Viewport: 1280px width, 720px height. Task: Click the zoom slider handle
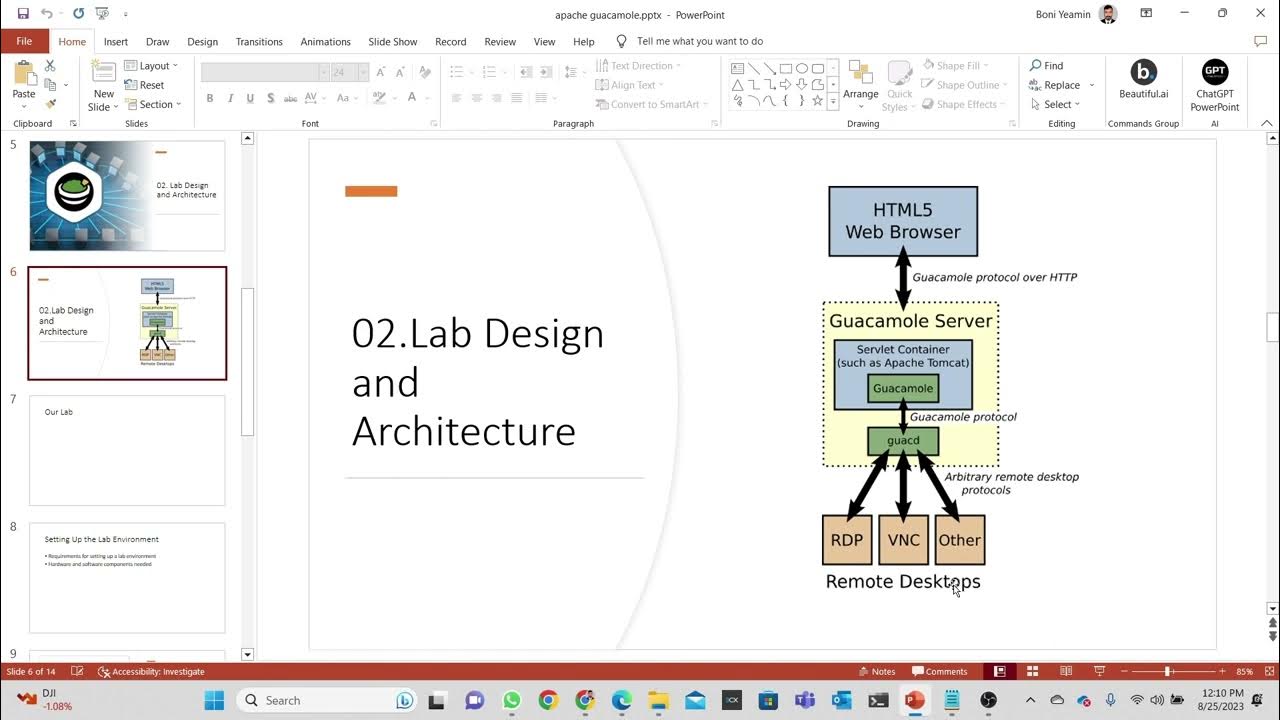[x=1168, y=671]
